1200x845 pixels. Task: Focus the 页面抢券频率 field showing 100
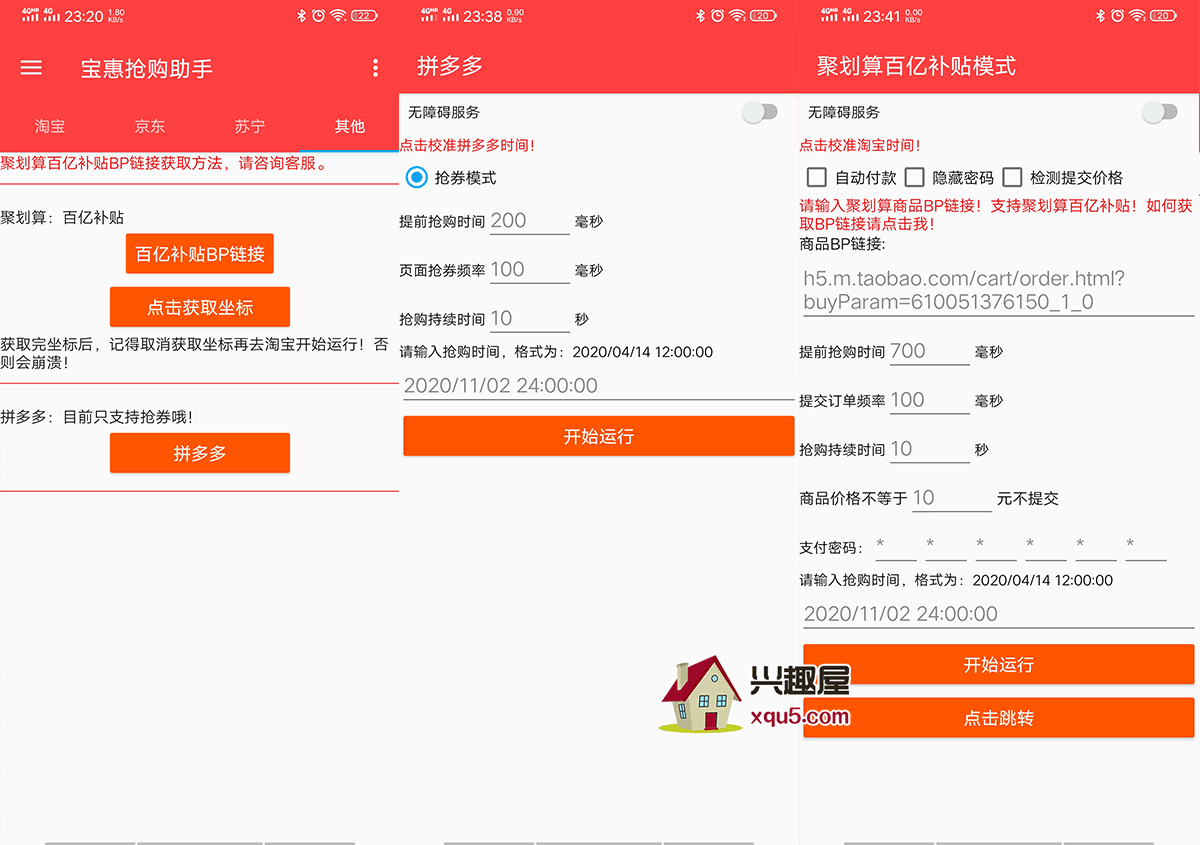pyautogui.click(x=530, y=270)
